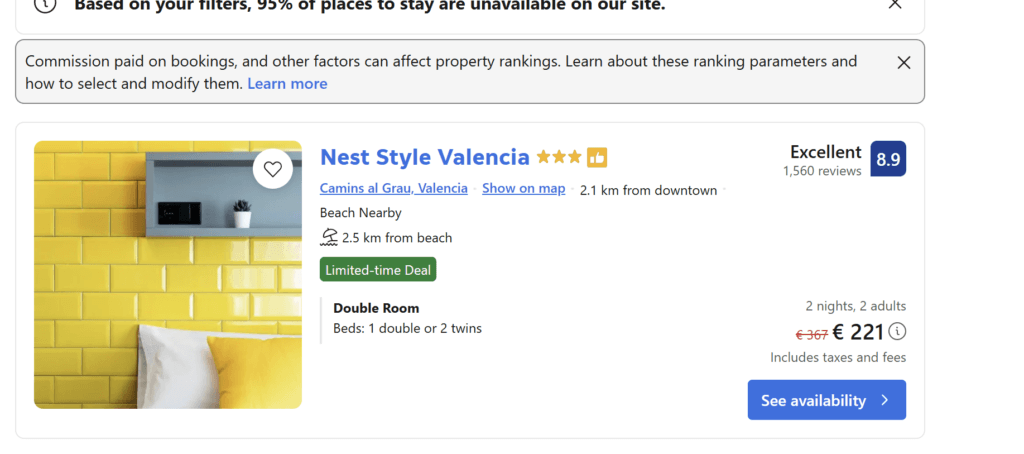The image size is (1024, 454).
Task: Click the info icon in filters banner
Action: pyautogui.click(x=45, y=4)
